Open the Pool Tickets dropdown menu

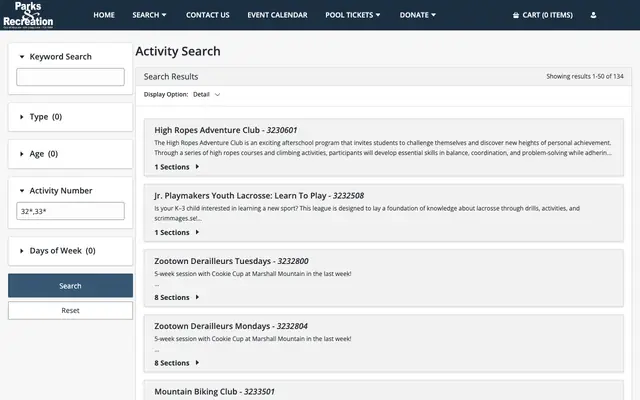tap(353, 15)
